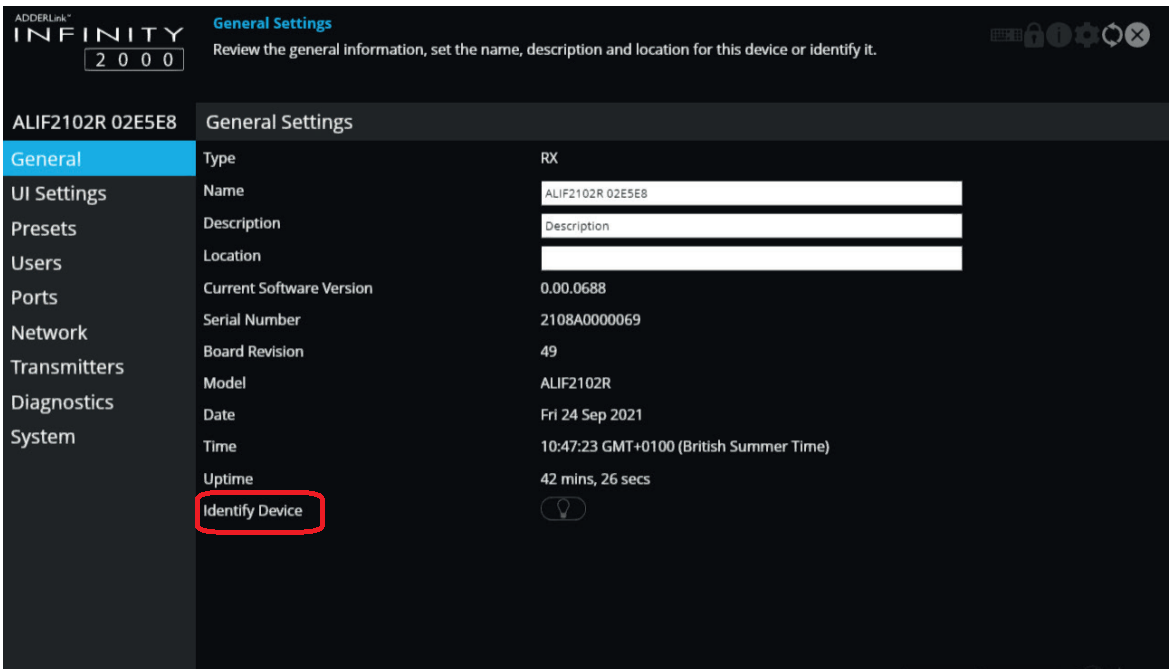This screenshot has width=1170, height=670.
Task: Click the circular arrows refresh icon
Action: click(x=1112, y=35)
